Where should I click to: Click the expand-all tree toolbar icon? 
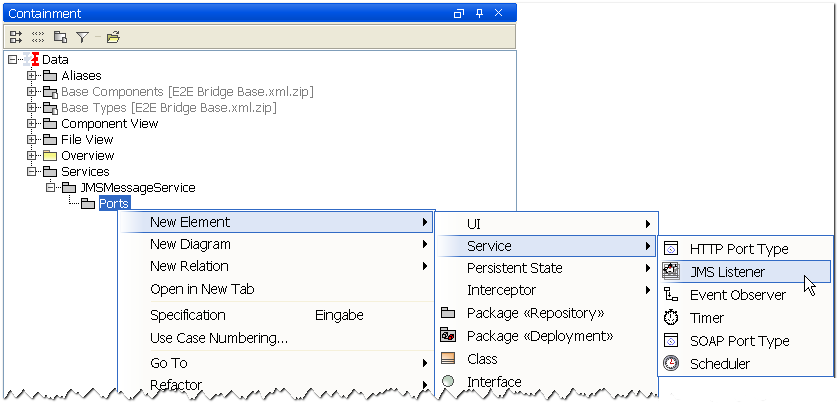pos(16,37)
